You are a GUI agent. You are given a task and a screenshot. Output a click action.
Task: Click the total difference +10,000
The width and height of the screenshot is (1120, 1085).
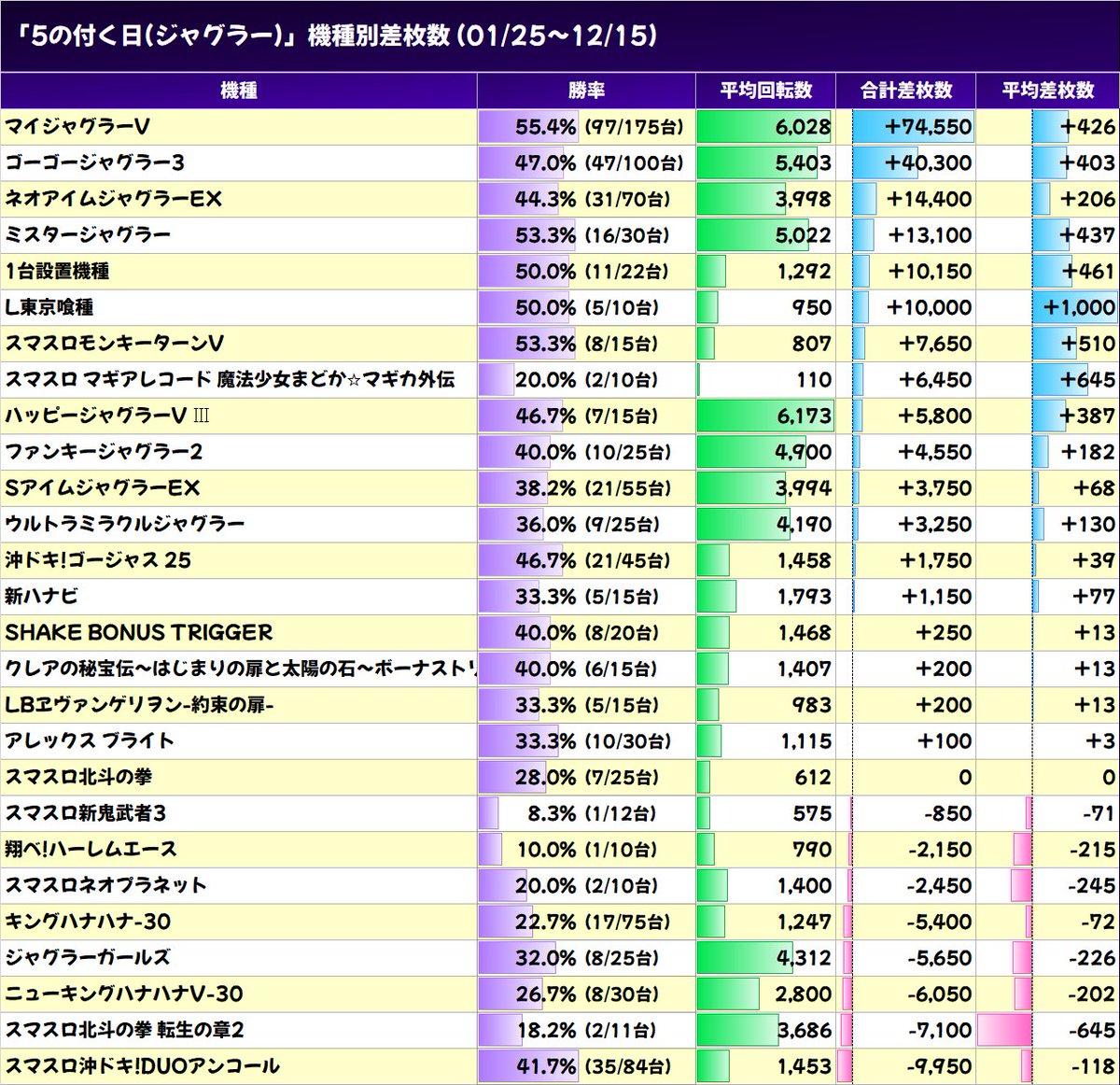[x=929, y=307]
